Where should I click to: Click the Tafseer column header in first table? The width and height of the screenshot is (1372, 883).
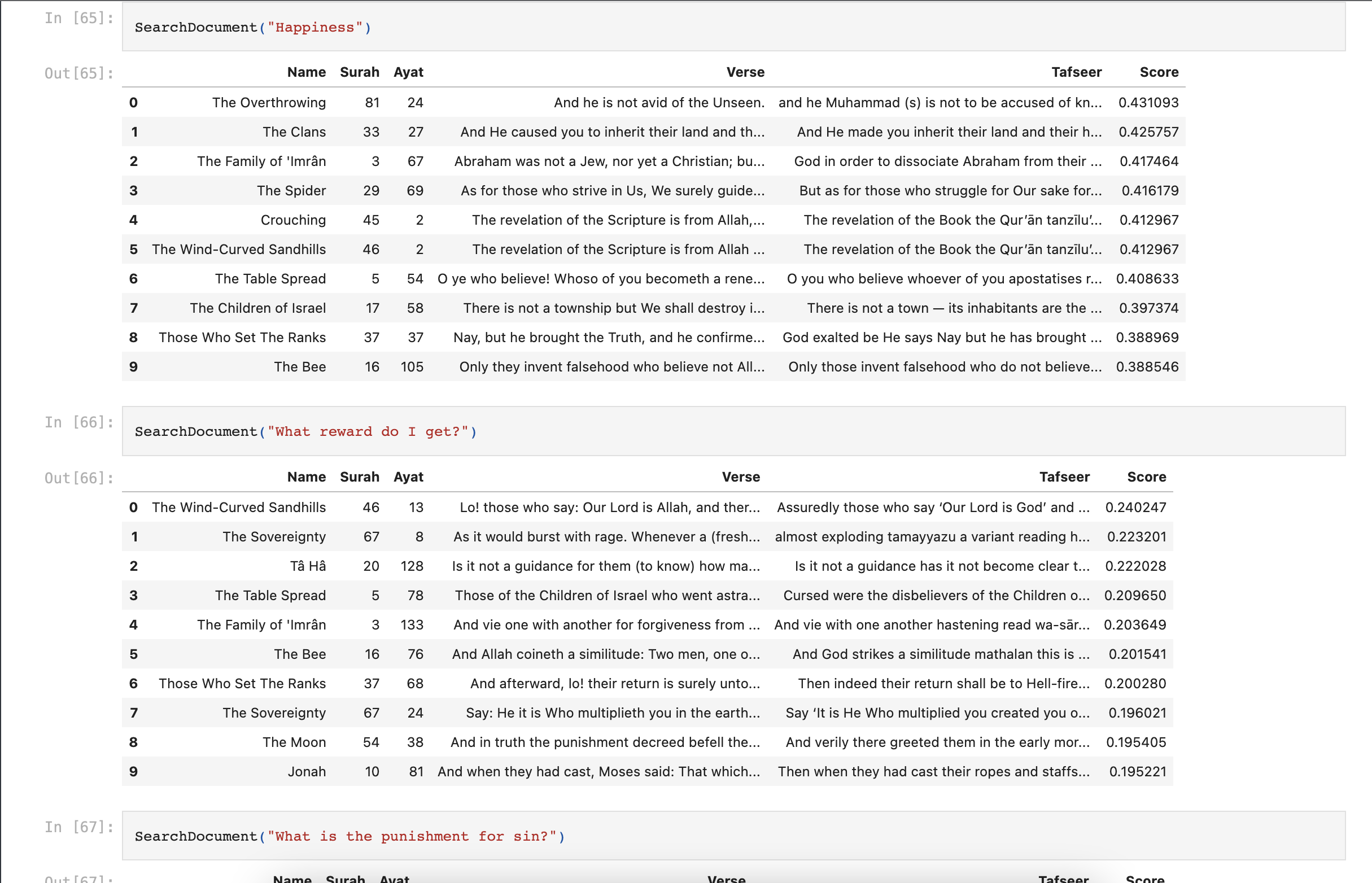point(1076,72)
